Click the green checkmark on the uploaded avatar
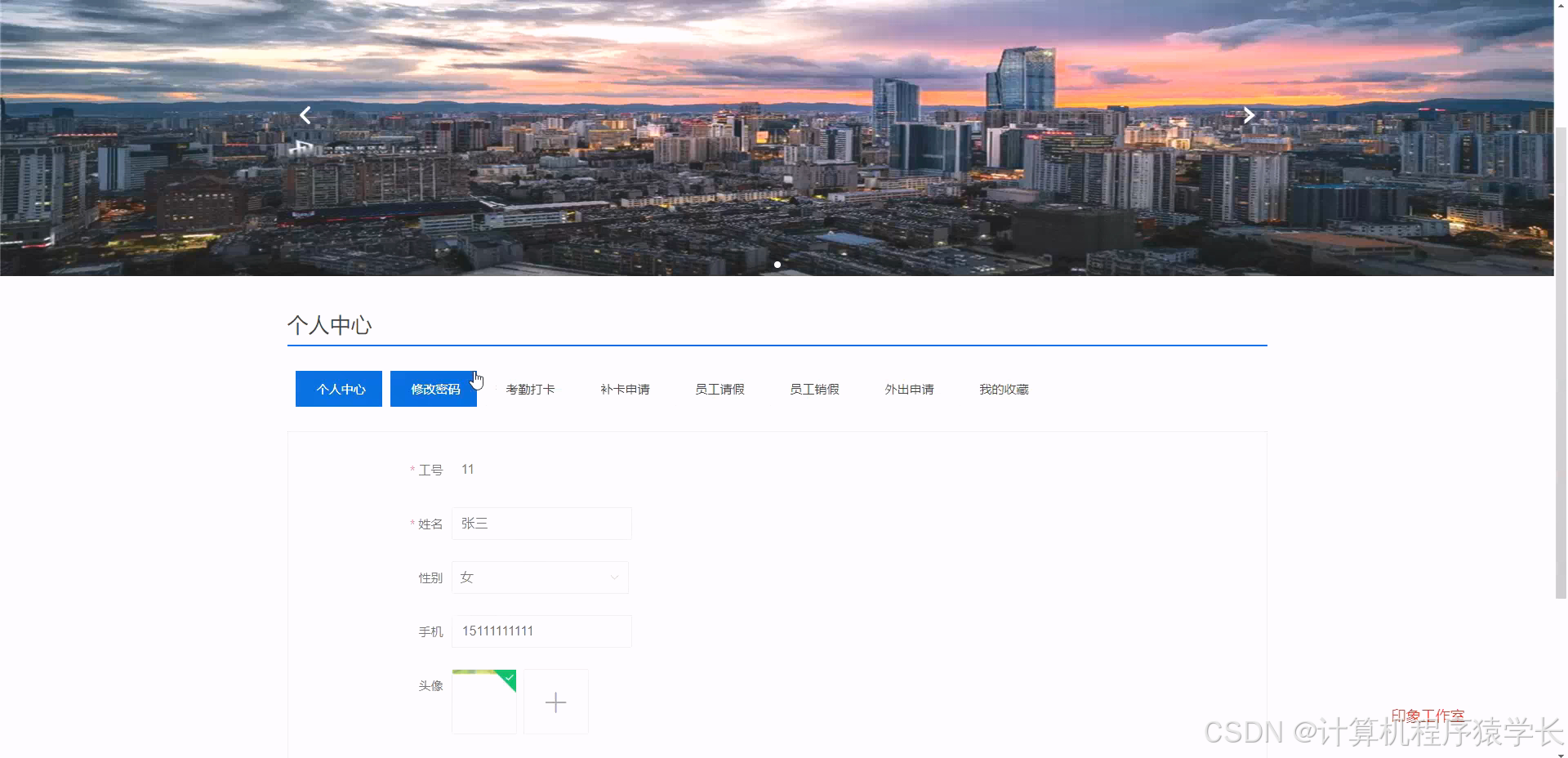The image size is (1568, 758). pyautogui.click(x=507, y=679)
